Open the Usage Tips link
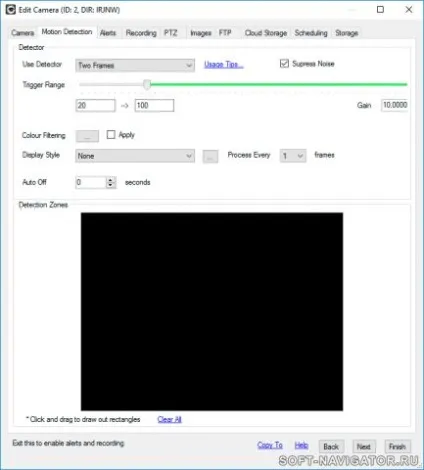 coord(224,64)
